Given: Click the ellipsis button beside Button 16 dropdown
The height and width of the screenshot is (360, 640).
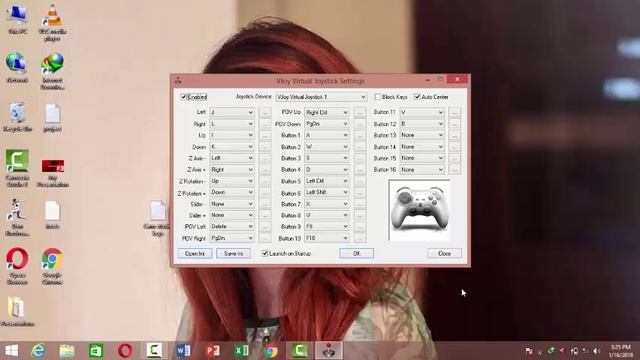Looking at the screenshot, I should 454,169.
